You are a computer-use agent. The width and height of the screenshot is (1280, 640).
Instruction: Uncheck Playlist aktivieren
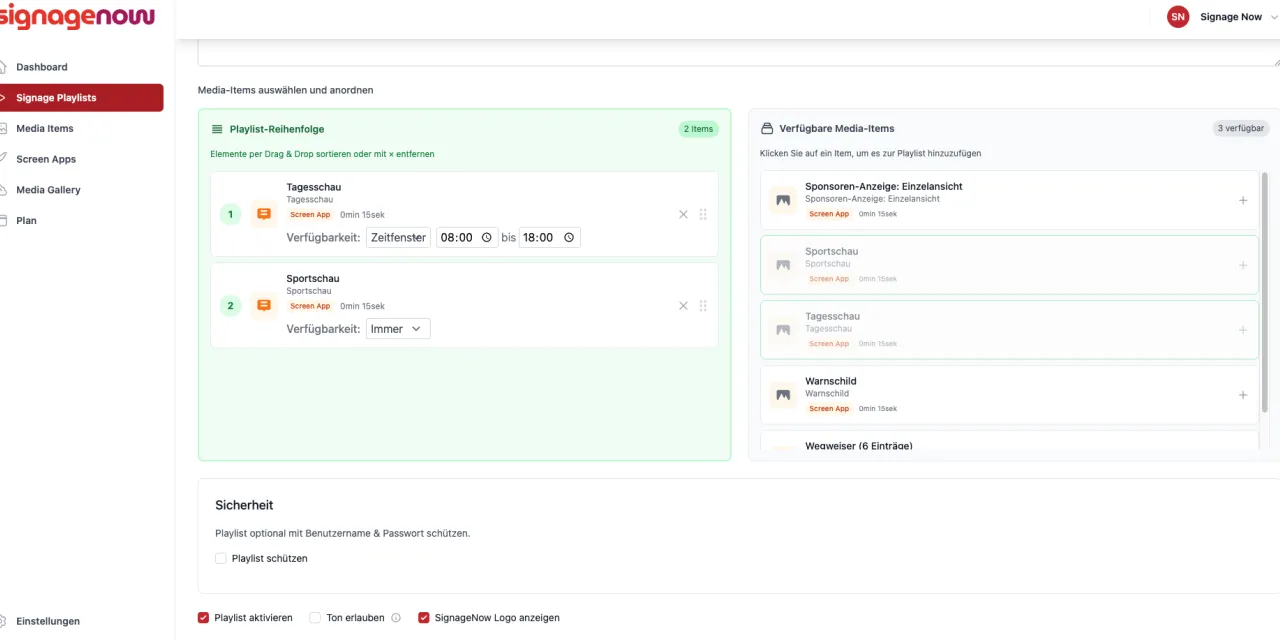click(204, 618)
